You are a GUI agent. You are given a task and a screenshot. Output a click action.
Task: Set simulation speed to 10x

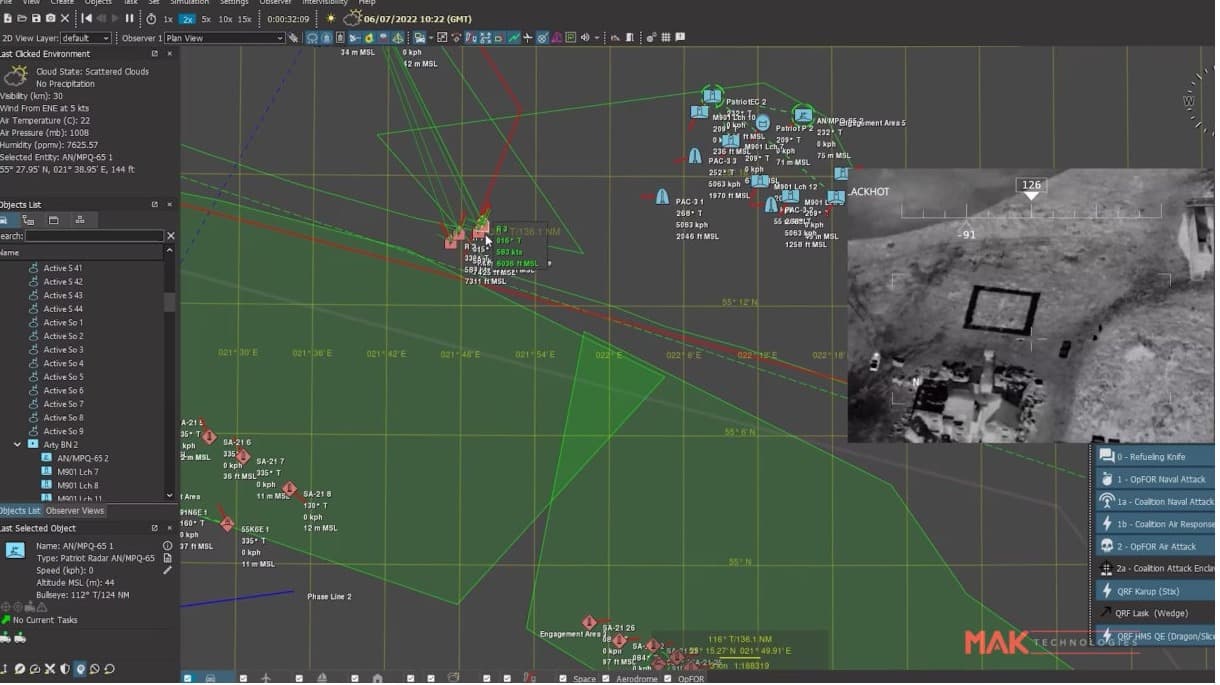click(225, 19)
